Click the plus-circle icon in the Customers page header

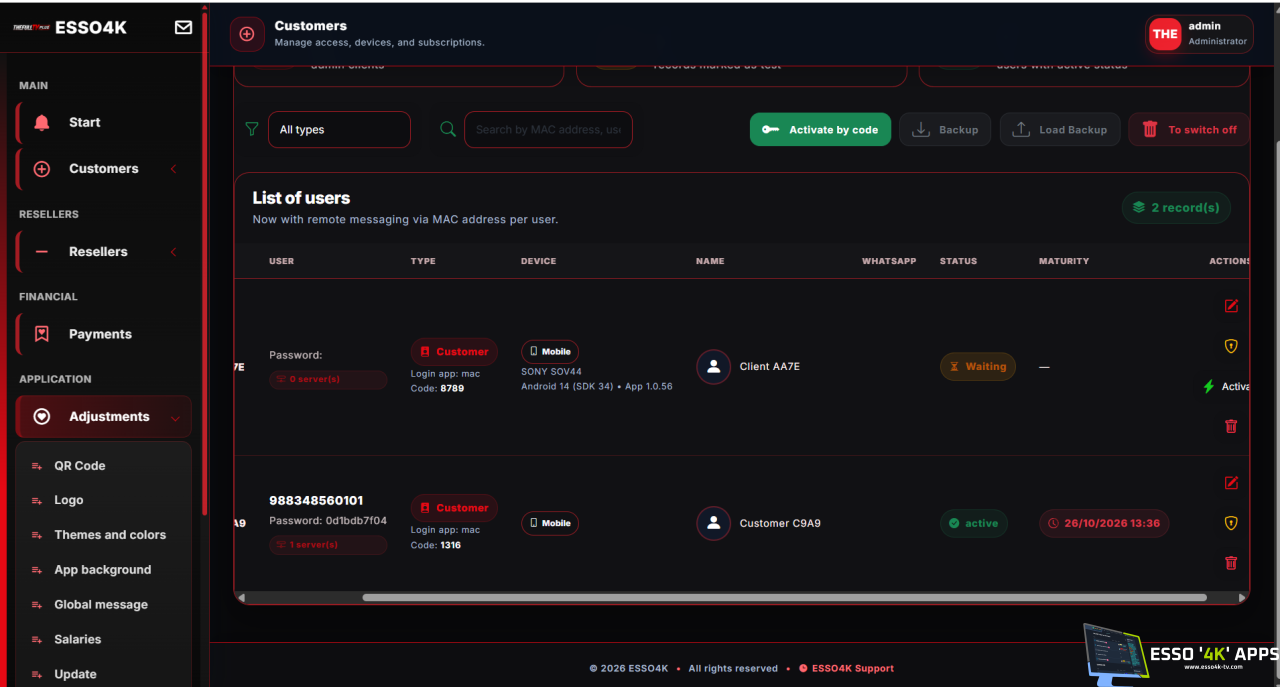(247, 34)
